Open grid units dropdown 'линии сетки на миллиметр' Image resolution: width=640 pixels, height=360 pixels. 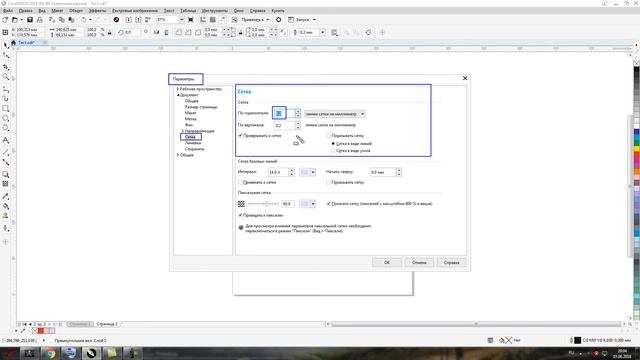click(335, 114)
